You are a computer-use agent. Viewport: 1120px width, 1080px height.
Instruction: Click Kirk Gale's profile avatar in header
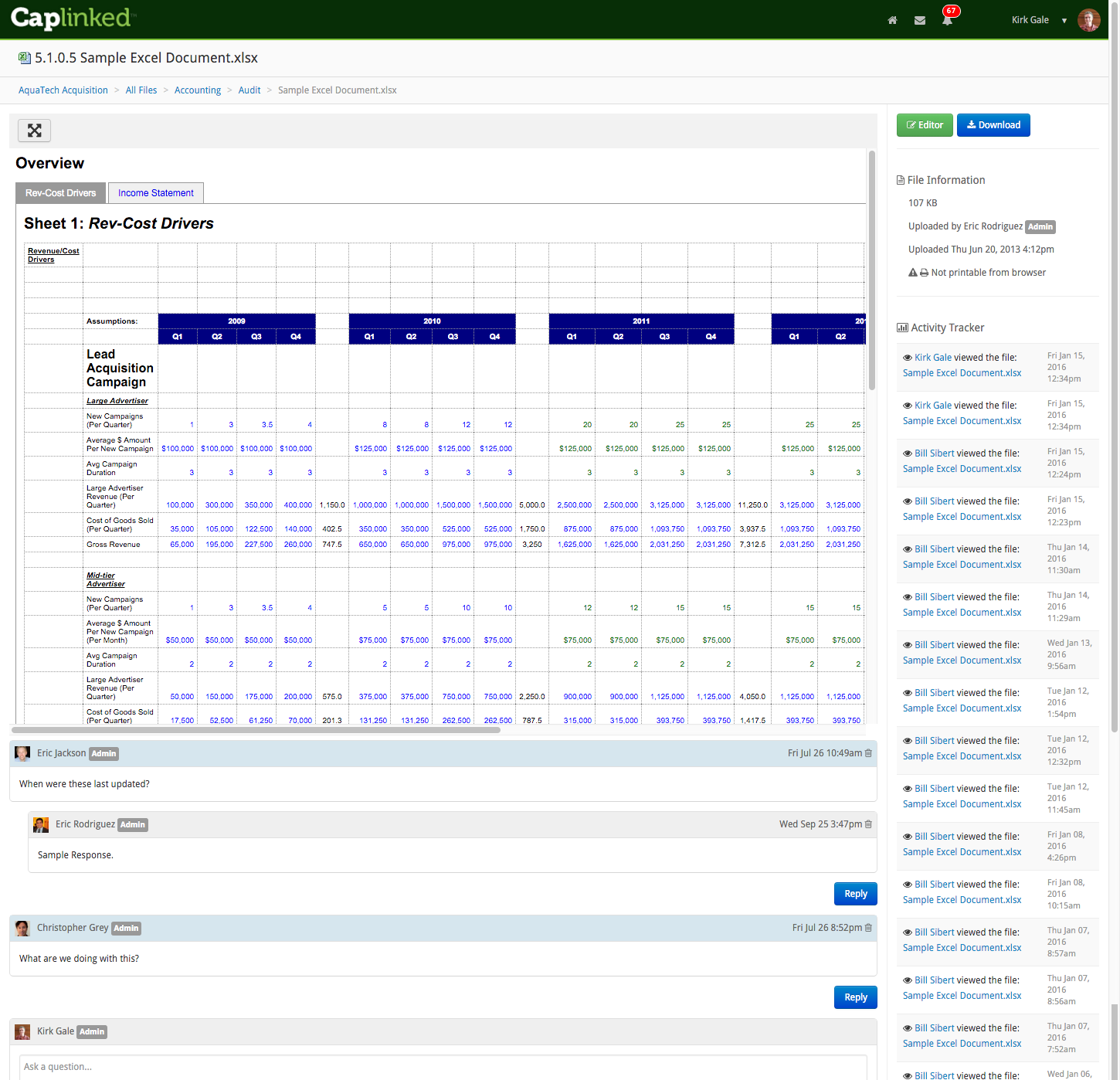(x=1088, y=20)
